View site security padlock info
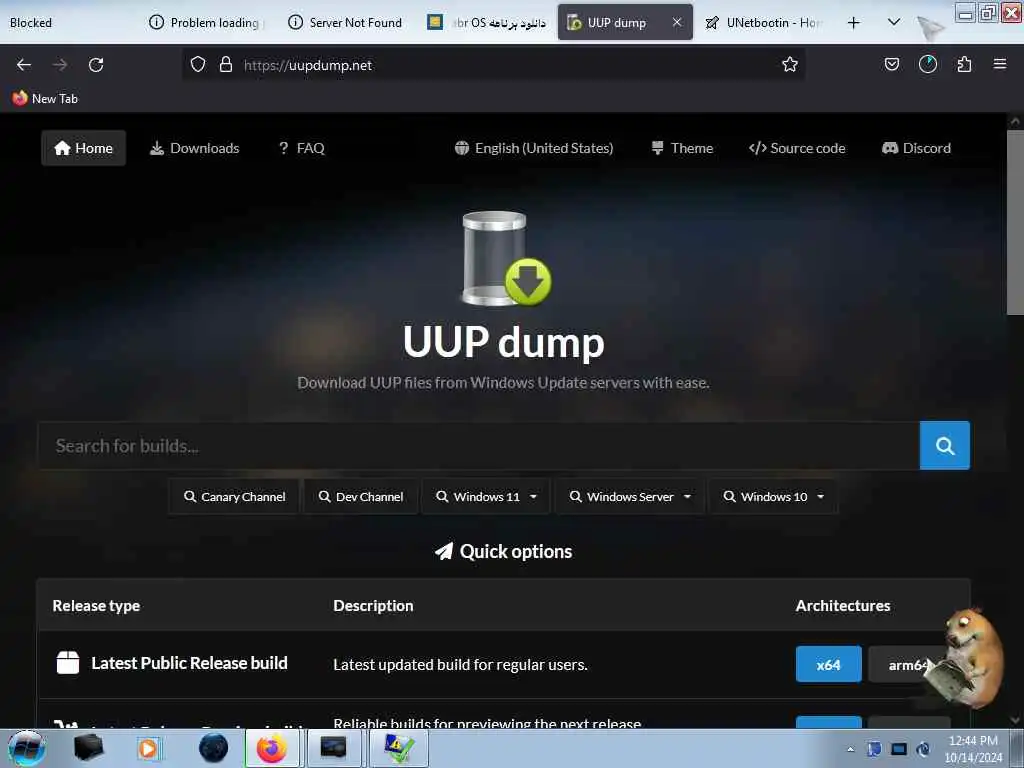Image resolution: width=1024 pixels, height=768 pixels. click(226, 65)
